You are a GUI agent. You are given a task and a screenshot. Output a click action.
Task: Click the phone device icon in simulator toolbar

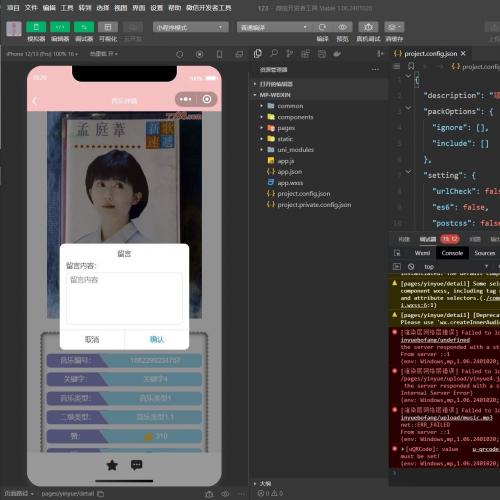219,54
